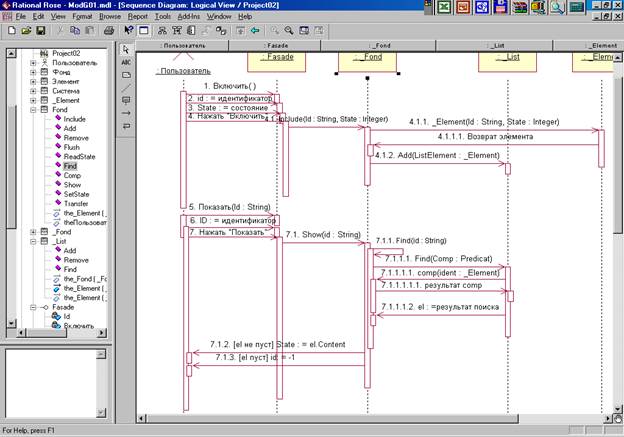
Task: Pick the Note tool in the toolbox
Action: tap(125, 74)
